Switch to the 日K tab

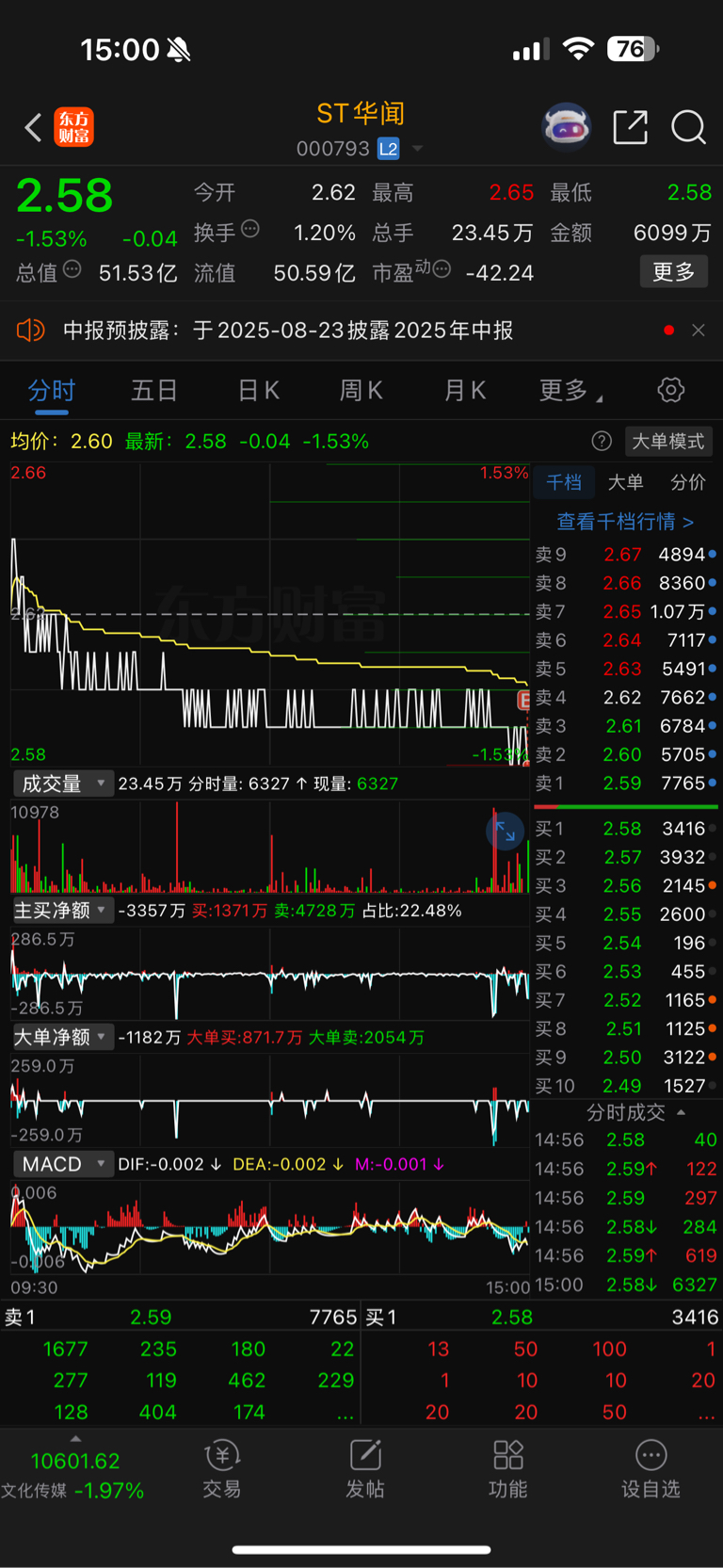(259, 390)
